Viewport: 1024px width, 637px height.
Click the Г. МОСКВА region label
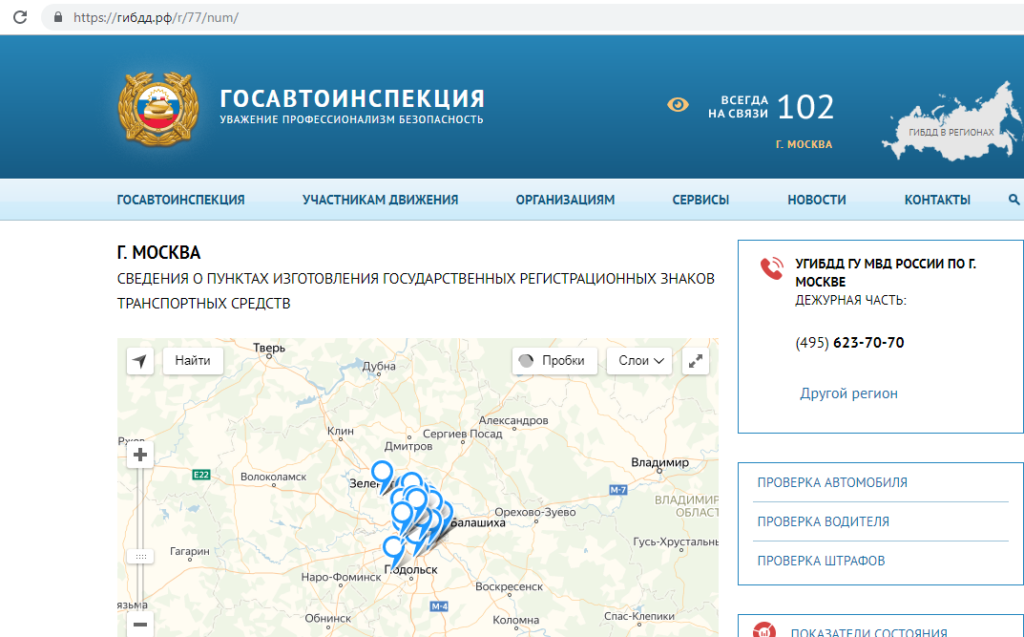tap(804, 144)
